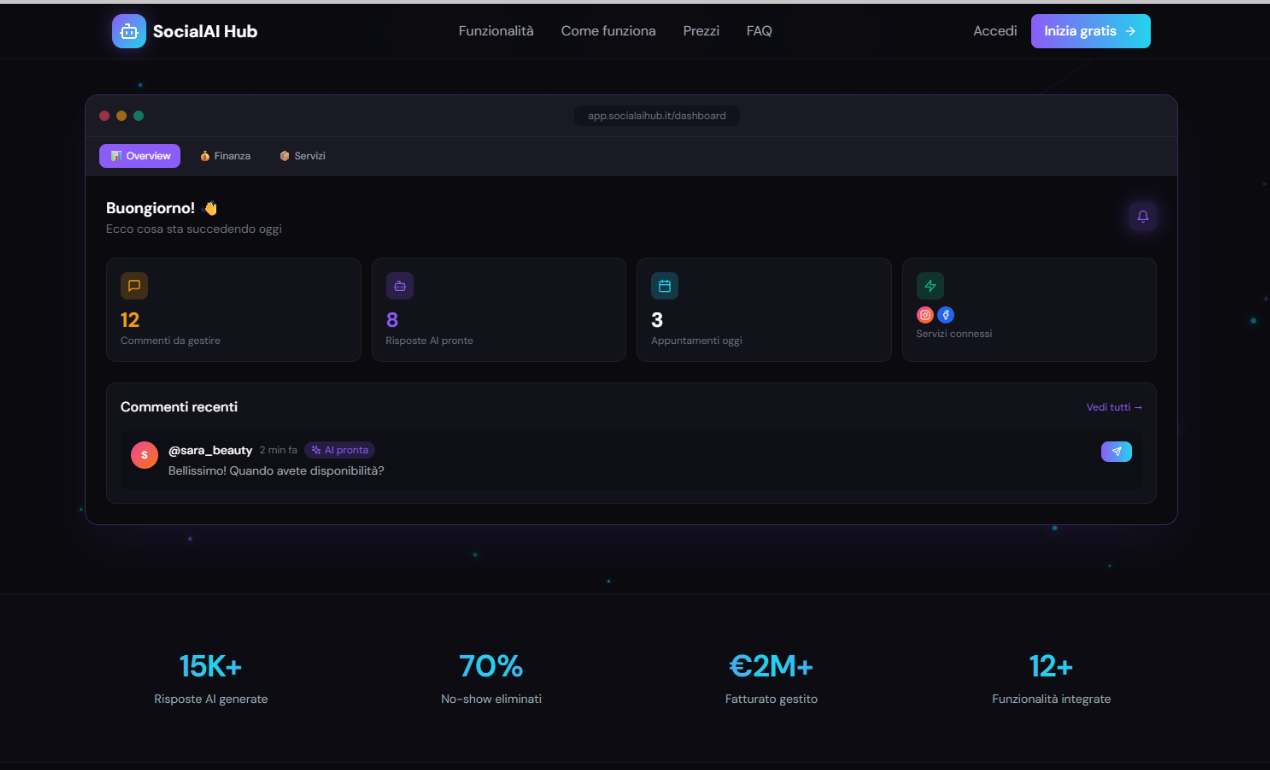Click the speech bubble icon on Commenti da gestire
1270x770 pixels.
pos(134,285)
